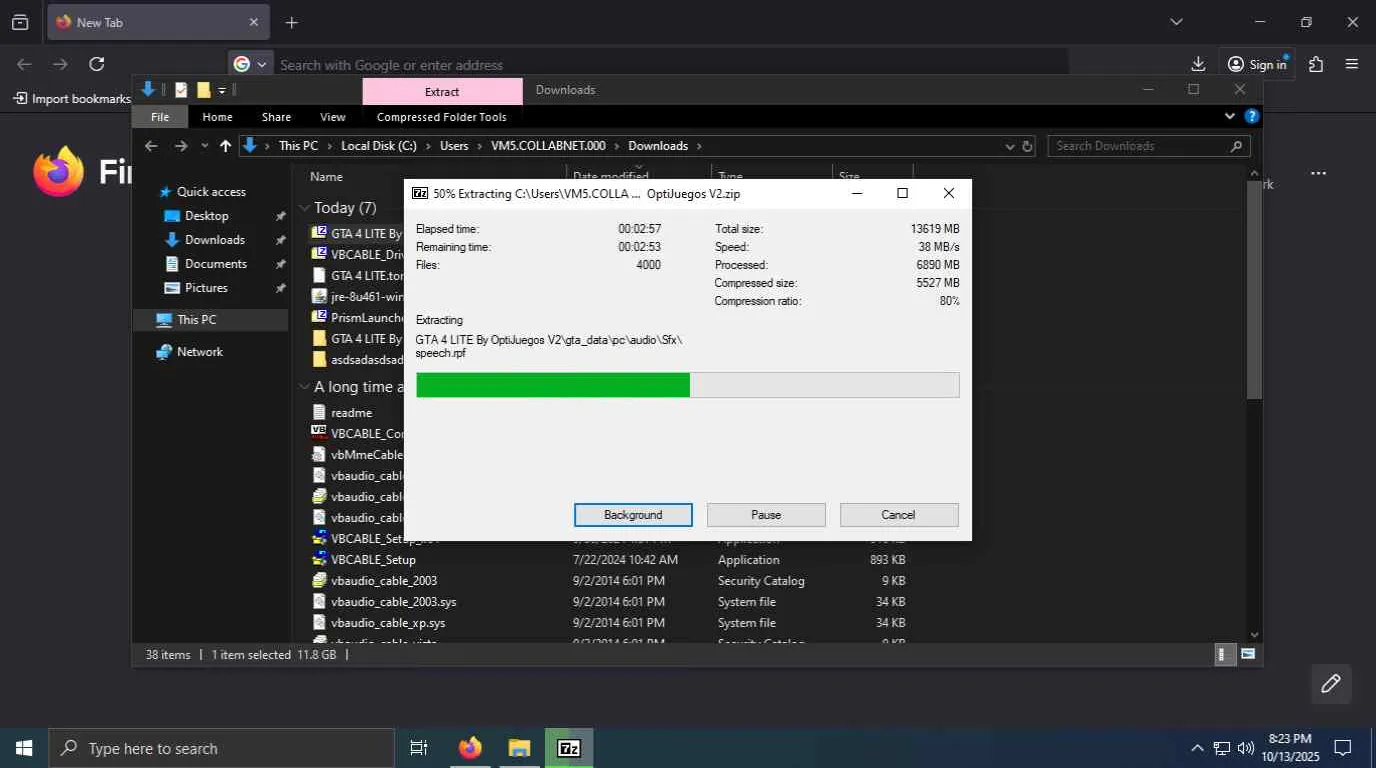The width and height of the screenshot is (1376, 768).
Task: Focus the Search Downloads box
Action: [x=1148, y=146]
